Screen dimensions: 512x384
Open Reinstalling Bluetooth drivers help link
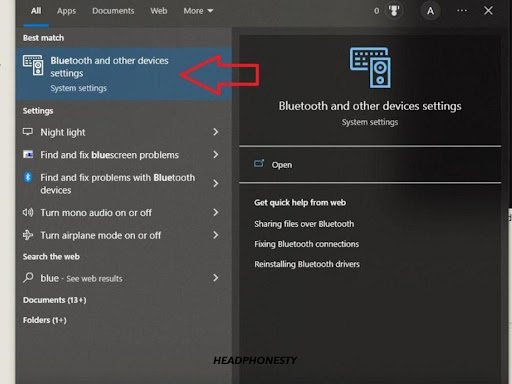pos(307,264)
